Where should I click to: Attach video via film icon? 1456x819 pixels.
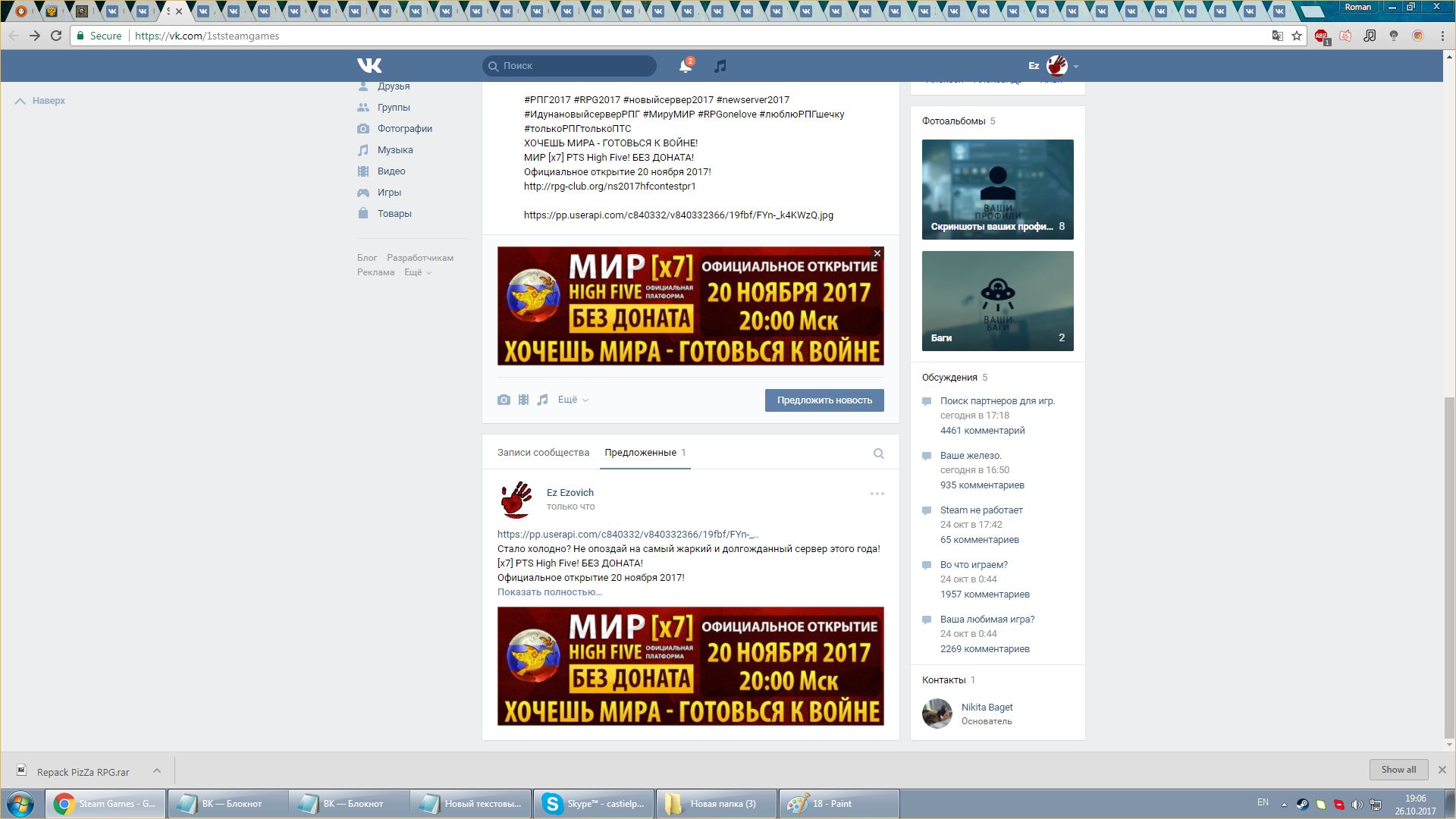pyautogui.click(x=523, y=400)
